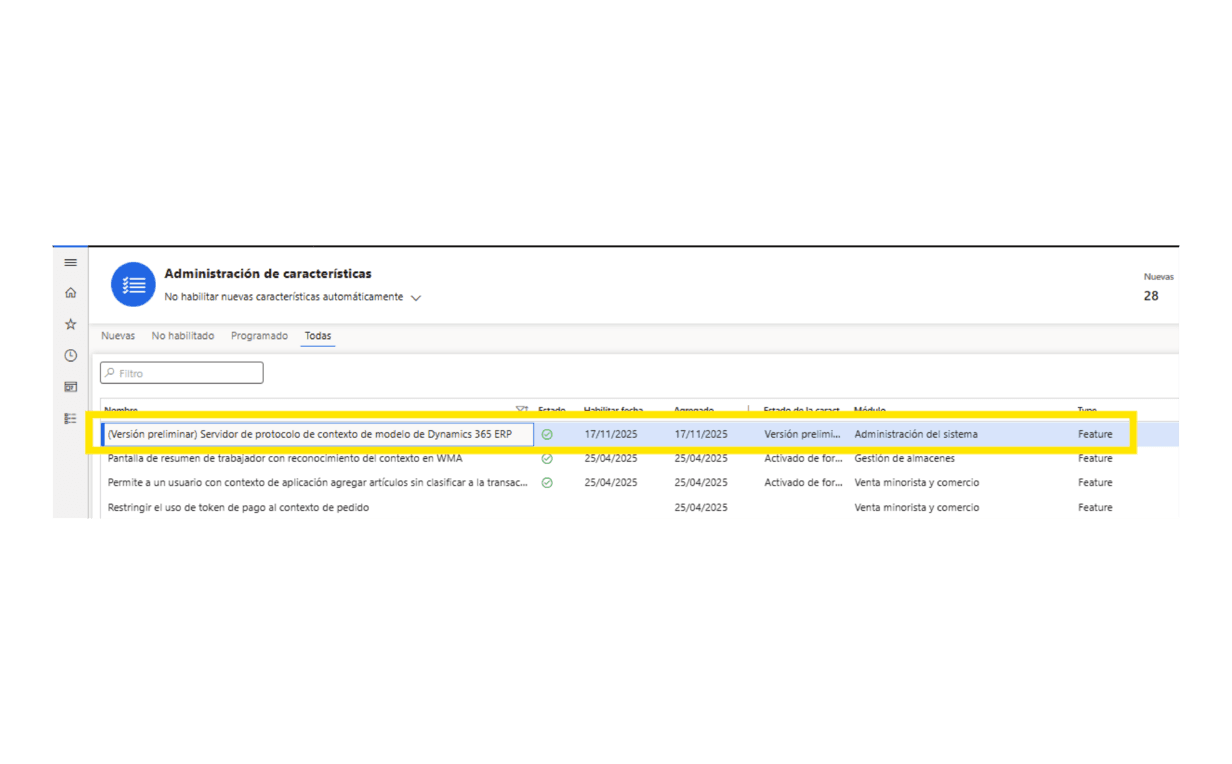1232x764 pixels.
Task: Click enabled status icon for WMA worker summary row
Action: click(547, 459)
